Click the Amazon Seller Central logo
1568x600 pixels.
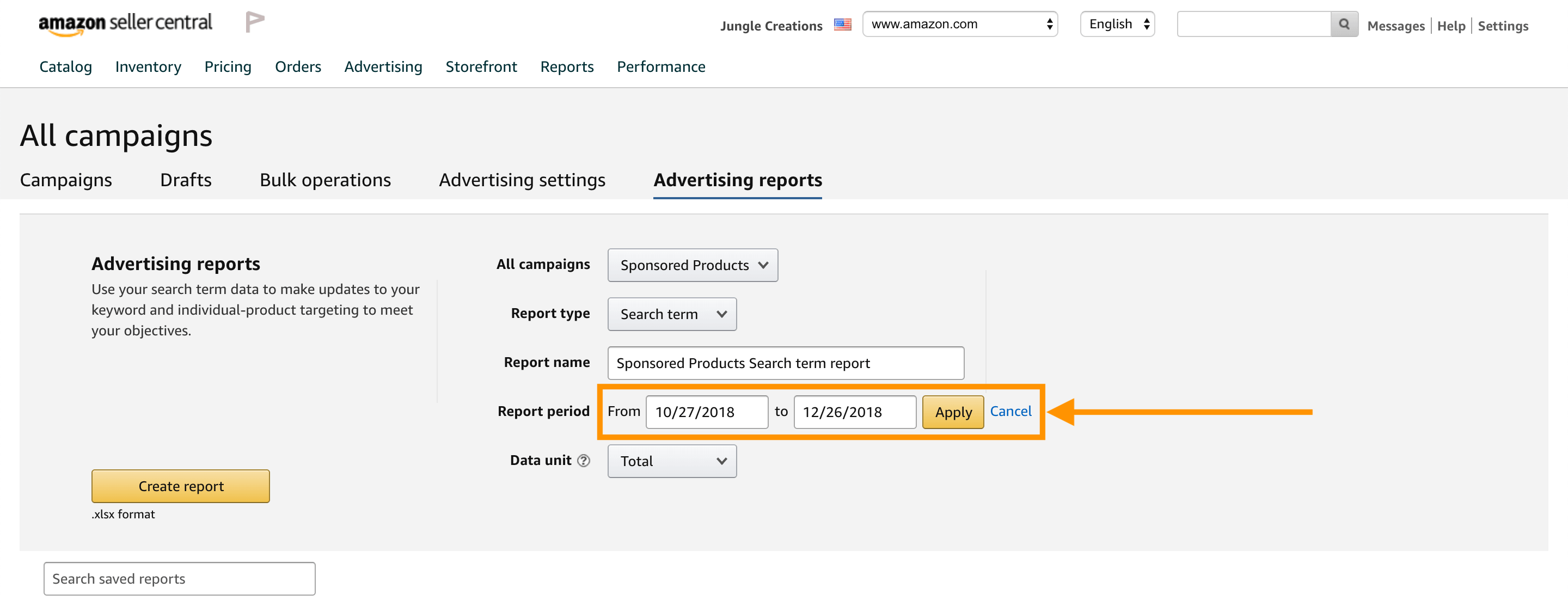click(125, 24)
